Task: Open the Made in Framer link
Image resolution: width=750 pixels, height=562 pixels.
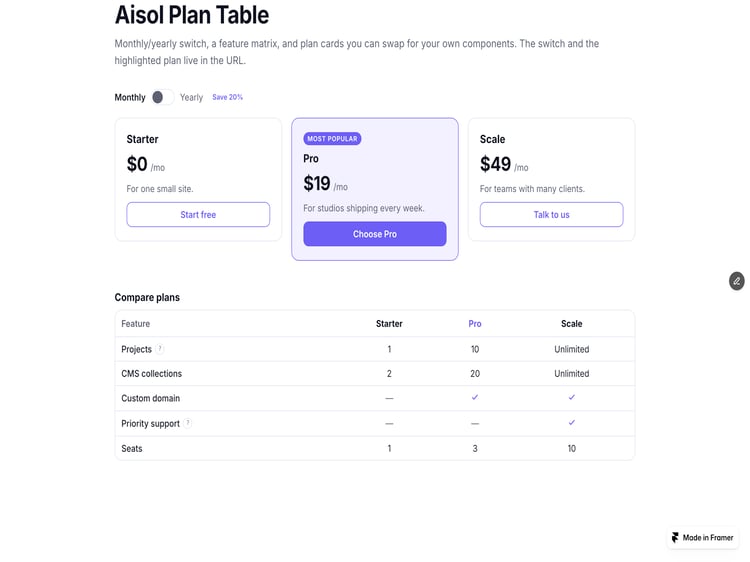Action: [x=703, y=537]
